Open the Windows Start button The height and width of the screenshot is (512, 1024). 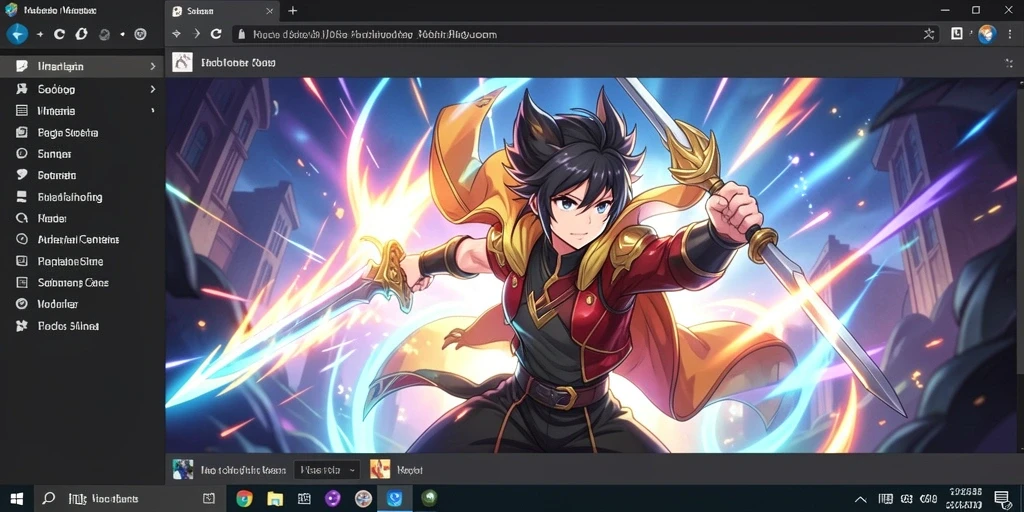pos(17,499)
